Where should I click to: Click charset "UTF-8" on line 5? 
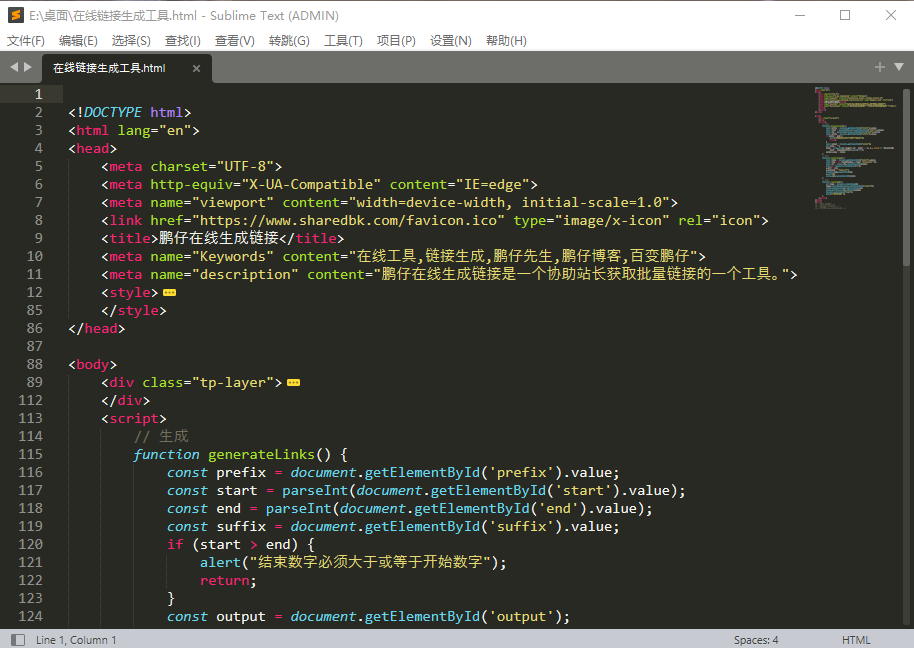coord(245,167)
